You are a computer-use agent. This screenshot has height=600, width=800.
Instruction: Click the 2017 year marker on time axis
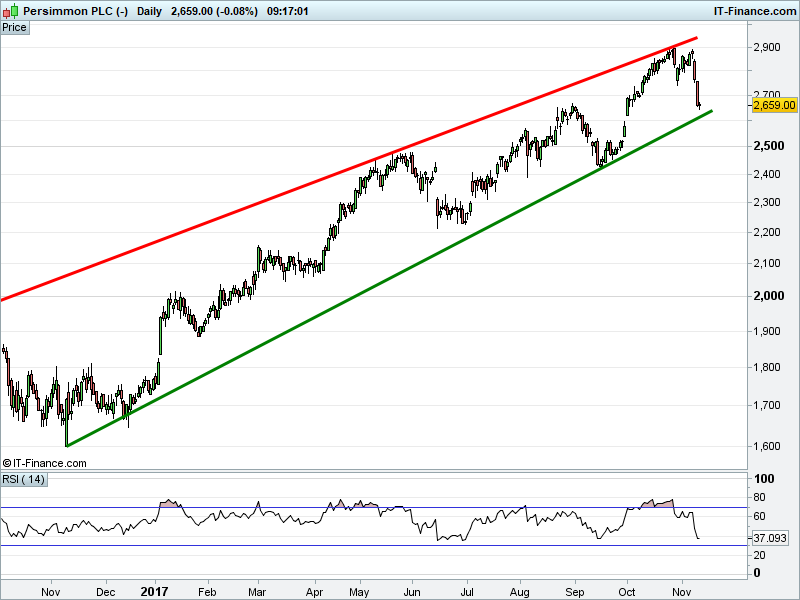click(154, 592)
